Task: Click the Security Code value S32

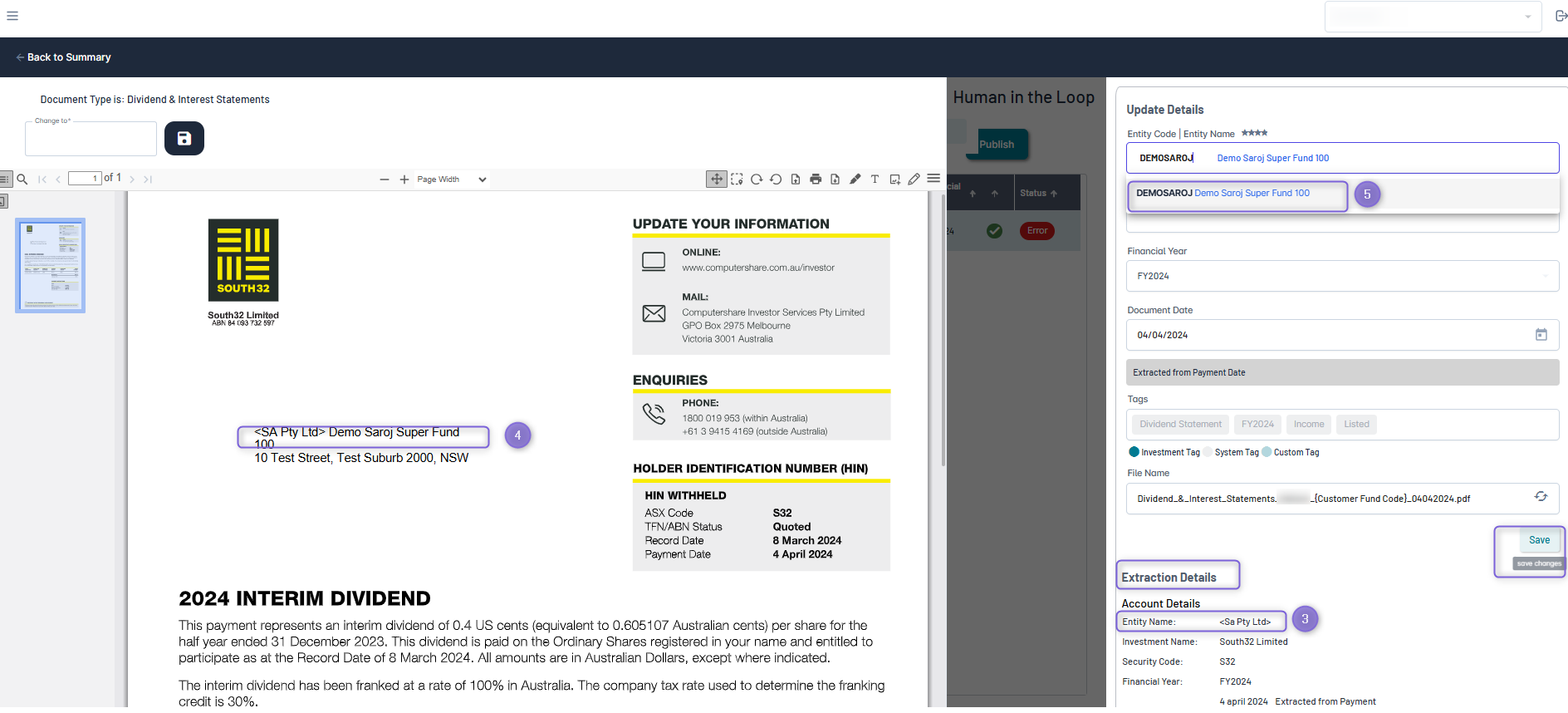Action: (1227, 662)
